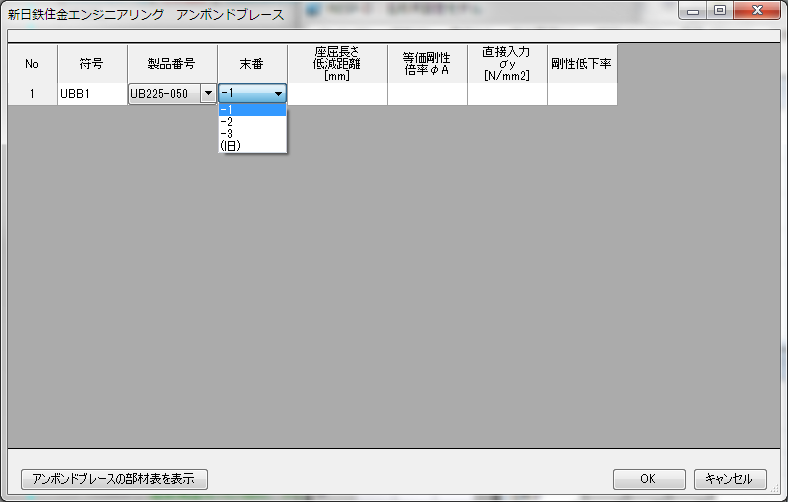
Task: Confirm with the OK button
Action: [x=649, y=479]
